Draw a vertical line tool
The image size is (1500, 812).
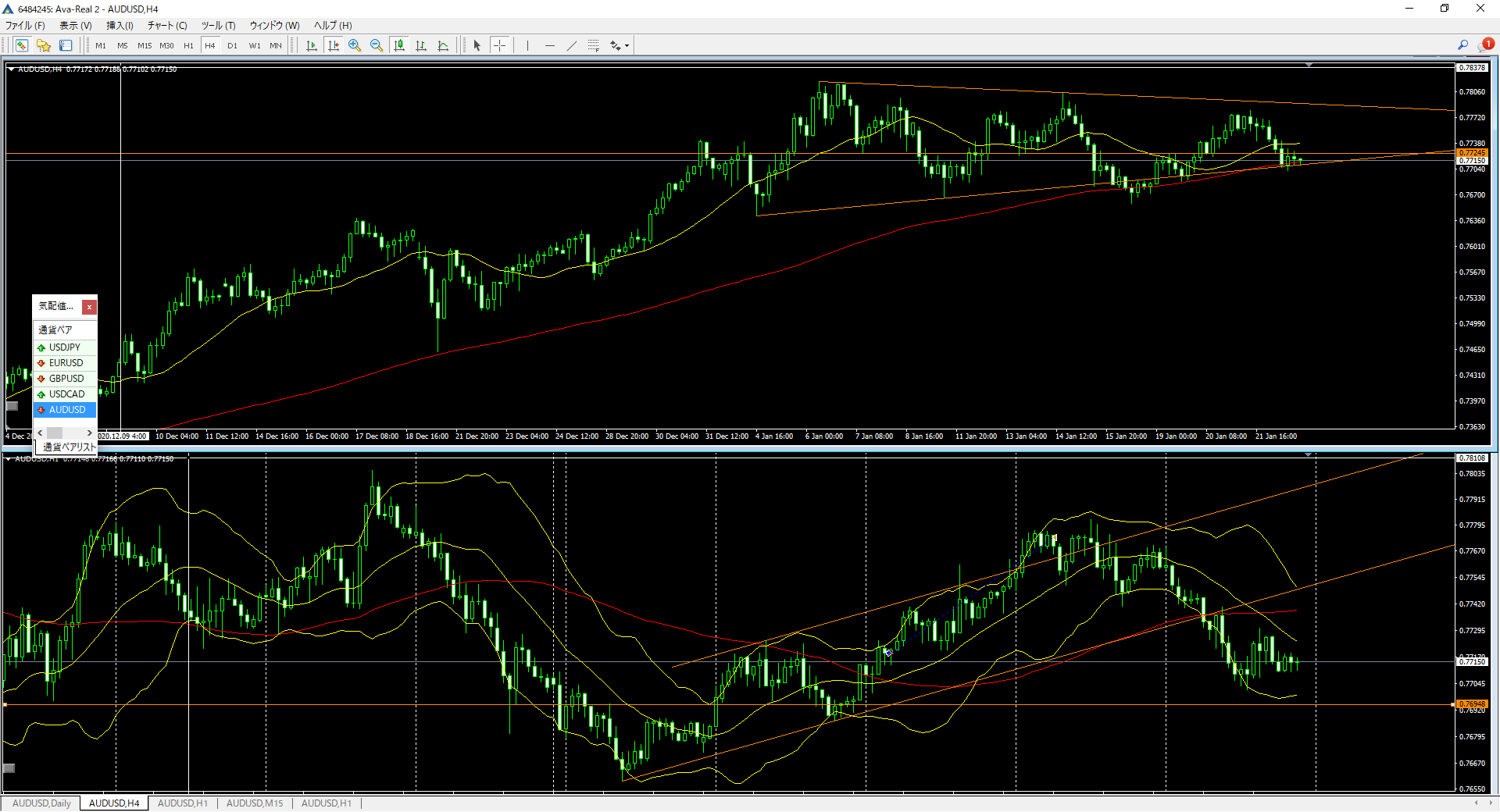pyautogui.click(x=527, y=45)
